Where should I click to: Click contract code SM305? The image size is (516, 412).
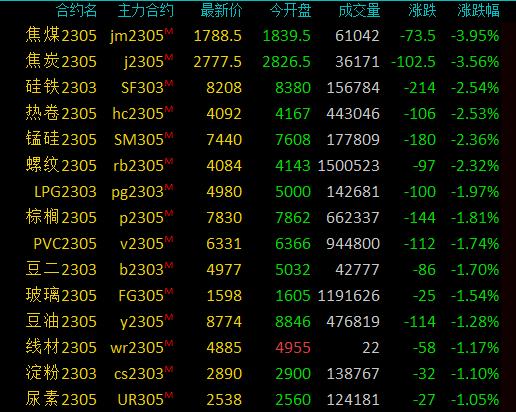[139, 140]
